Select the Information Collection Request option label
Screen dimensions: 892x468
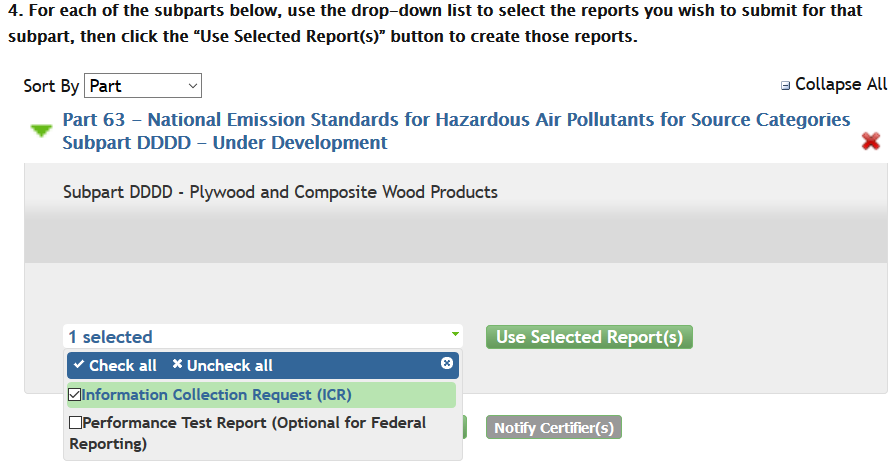(x=217, y=394)
